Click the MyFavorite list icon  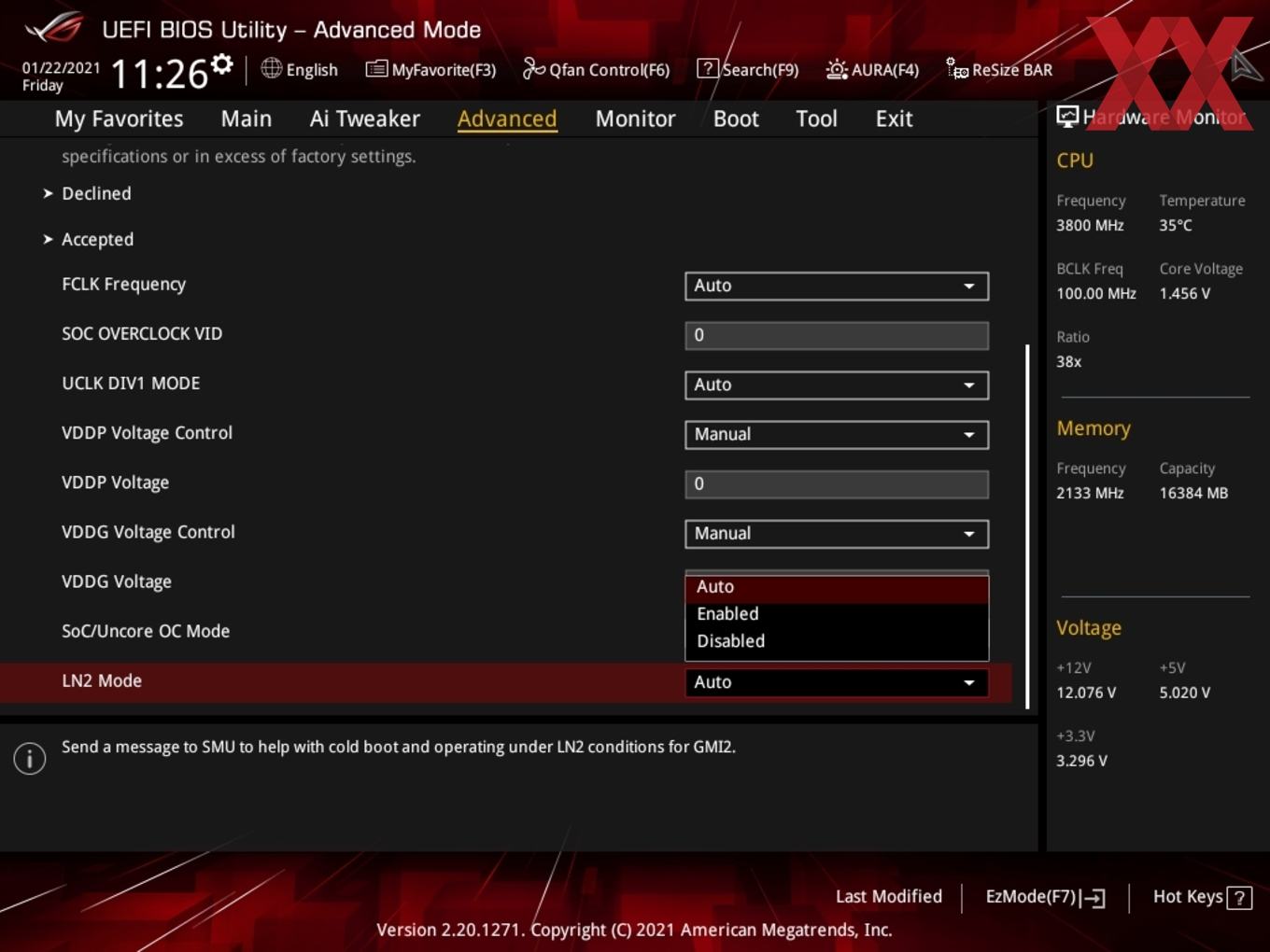coord(376,69)
